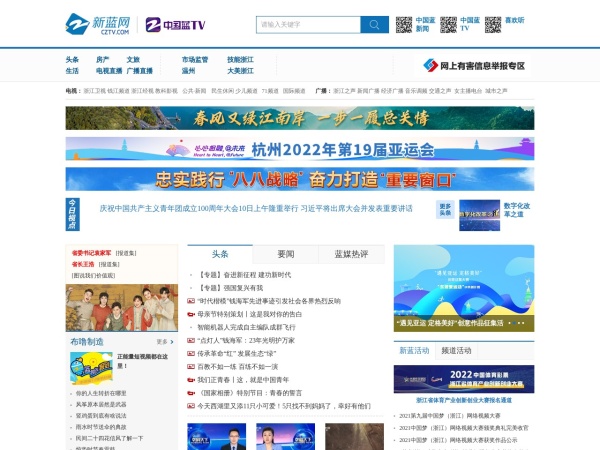Open the 市场监管 navigation link
The image size is (600, 450).
point(196,59)
